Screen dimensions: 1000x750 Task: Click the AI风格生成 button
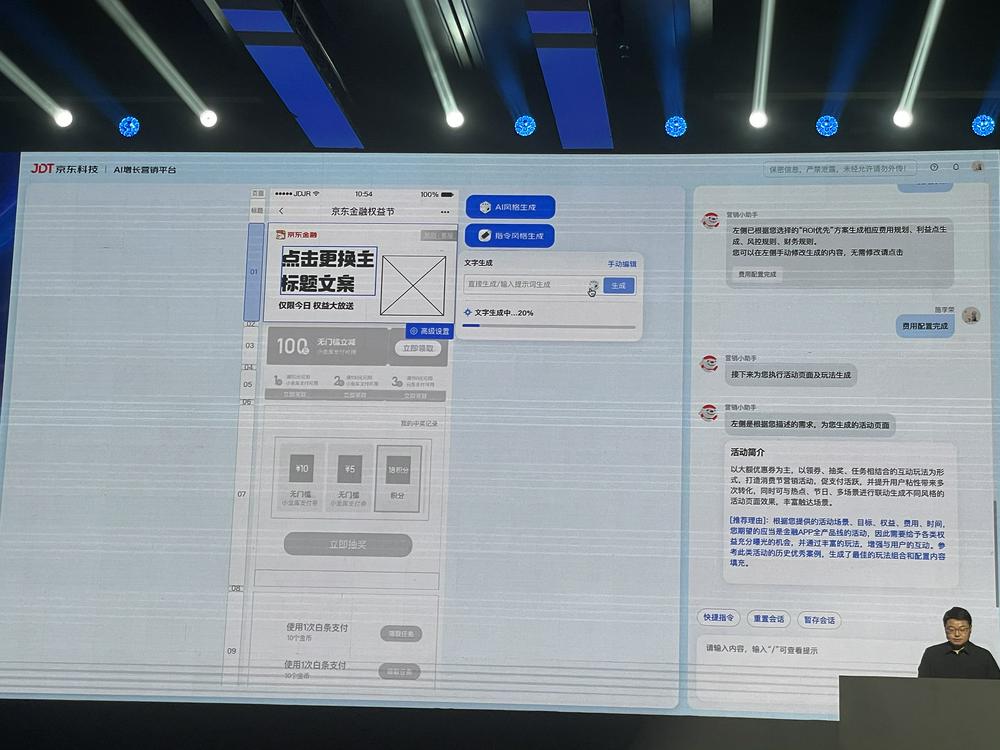pyautogui.click(x=510, y=207)
